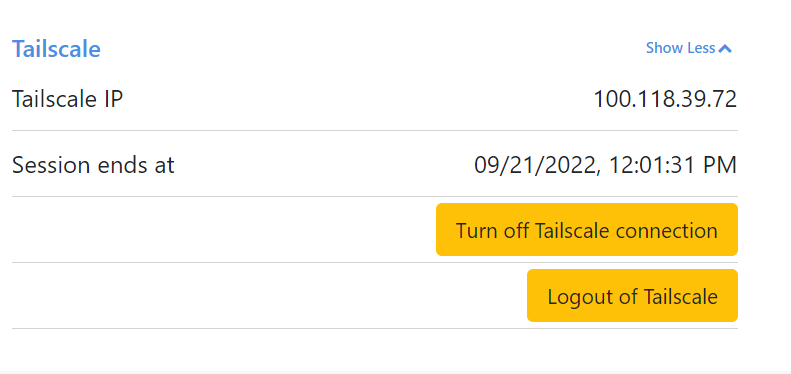Click the blue Tailscale section heading

pyautogui.click(x=56, y=49)
